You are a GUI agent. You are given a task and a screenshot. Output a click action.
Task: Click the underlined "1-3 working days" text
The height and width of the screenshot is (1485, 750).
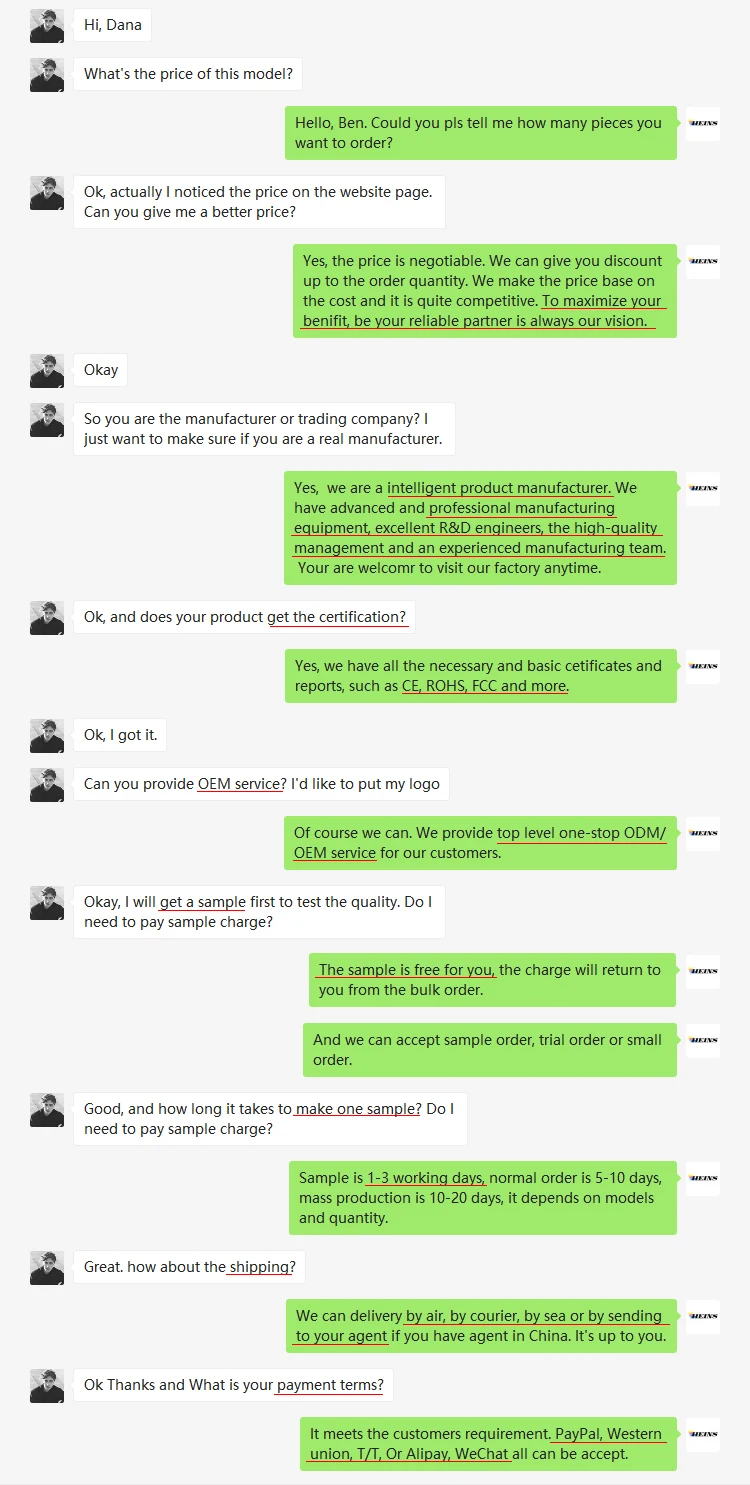pos(426,1178)
